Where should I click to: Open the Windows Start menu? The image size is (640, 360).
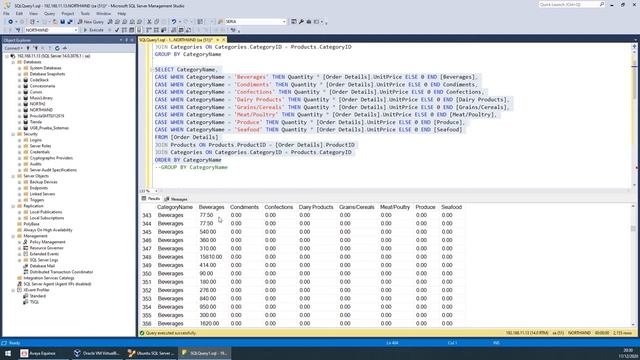click(8, 353)
